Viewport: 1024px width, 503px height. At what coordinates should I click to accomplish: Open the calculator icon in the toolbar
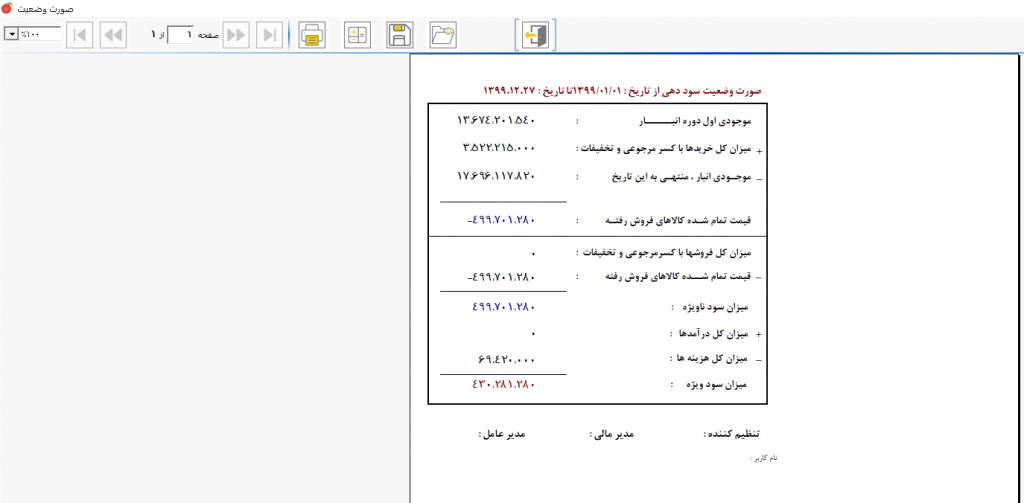pyautogui.click(x=357, y=35)
